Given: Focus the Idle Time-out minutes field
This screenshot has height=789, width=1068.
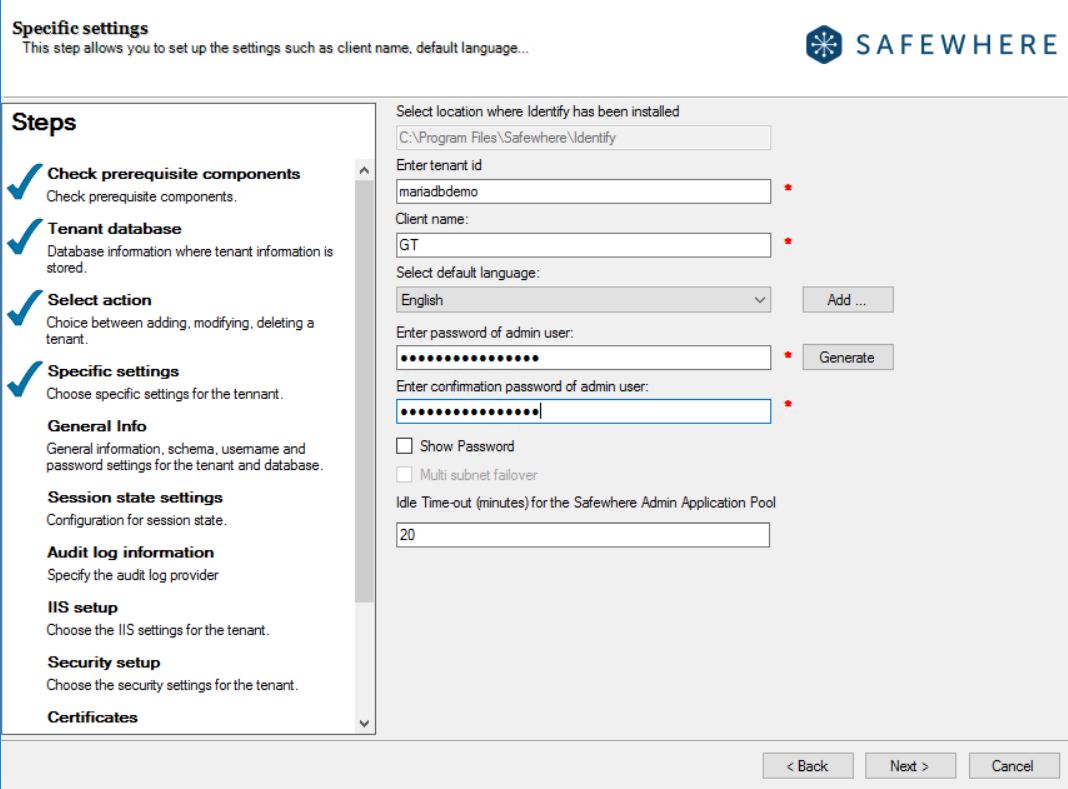Looking at the screenshot, I should 583,535.
